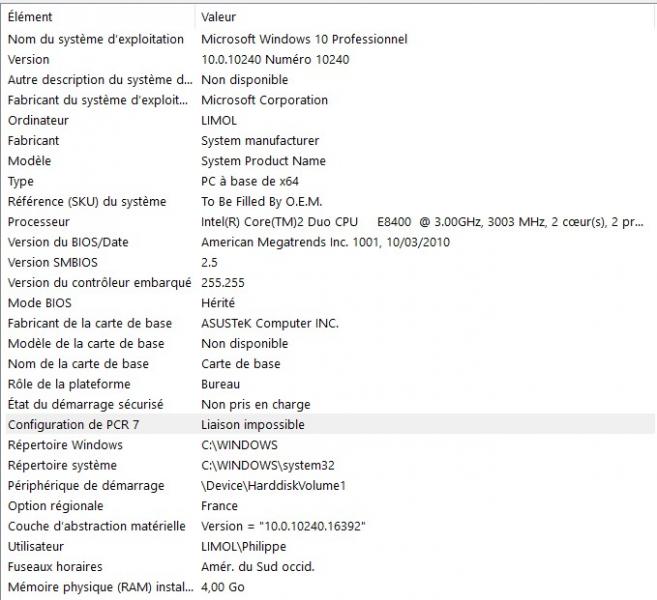Select the "Type" row label
This screenshot has height=600, width=657.
pyautogui.click(x=21, y=181)
